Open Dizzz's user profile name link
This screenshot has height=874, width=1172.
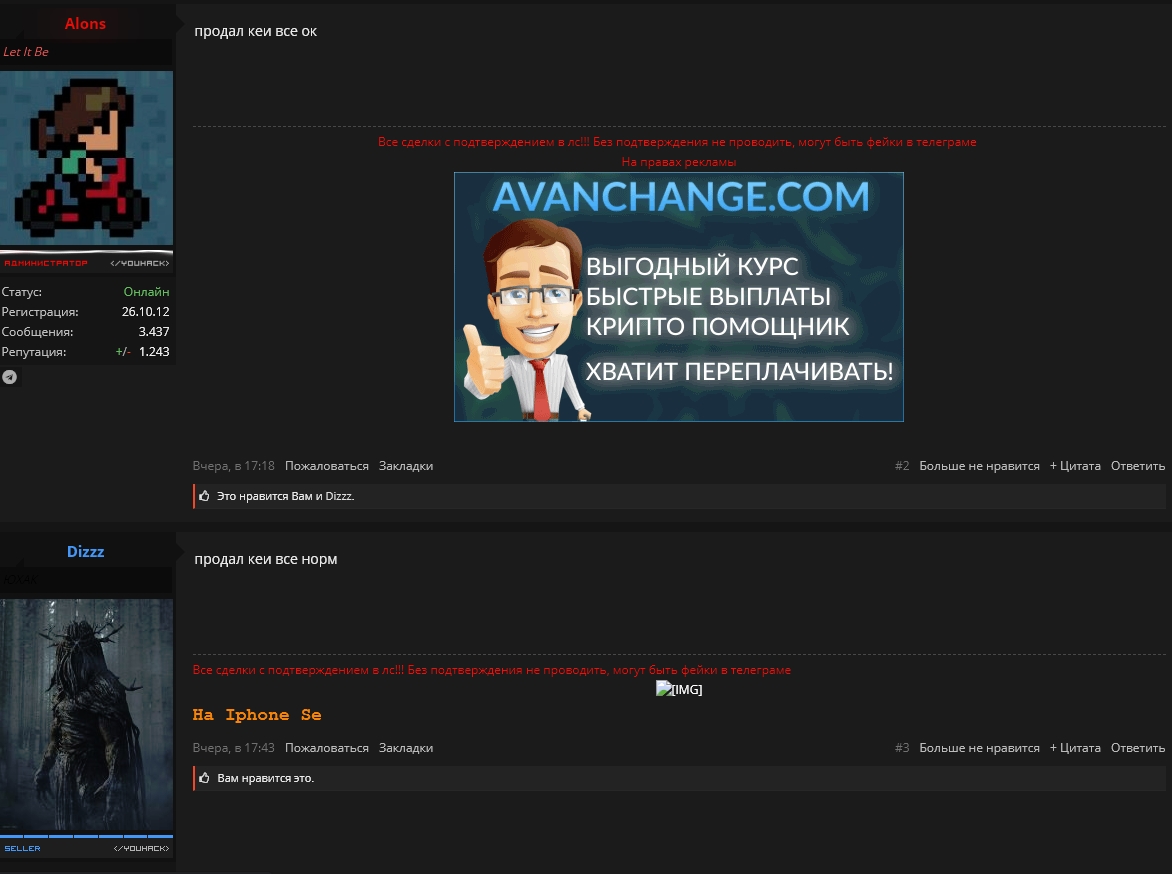(85, 551)
